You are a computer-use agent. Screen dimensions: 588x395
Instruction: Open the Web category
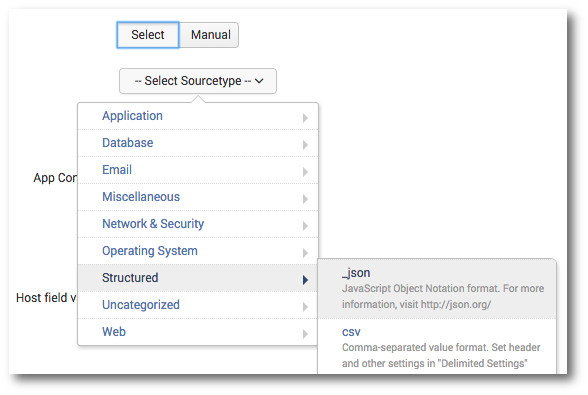point(198,332)
